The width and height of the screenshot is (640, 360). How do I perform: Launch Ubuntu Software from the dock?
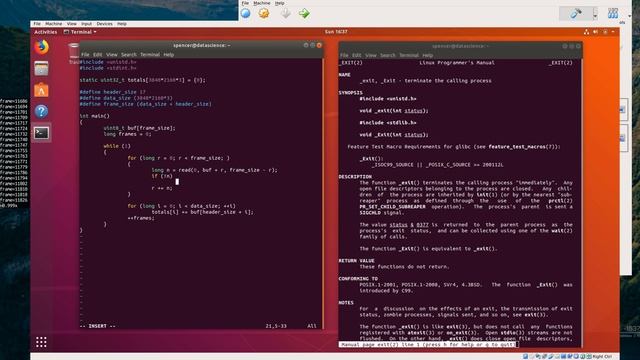click(41, 90)
